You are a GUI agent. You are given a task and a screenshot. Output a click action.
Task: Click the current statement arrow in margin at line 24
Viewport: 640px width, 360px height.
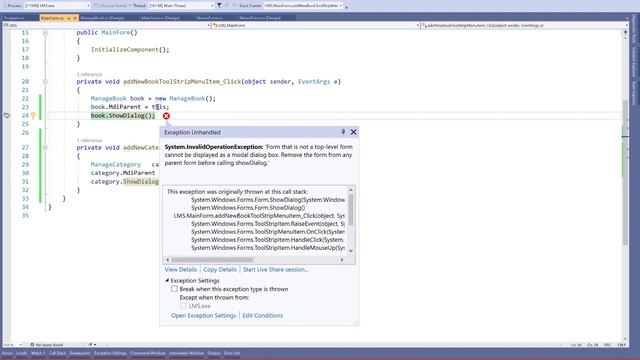pos(7,116)
